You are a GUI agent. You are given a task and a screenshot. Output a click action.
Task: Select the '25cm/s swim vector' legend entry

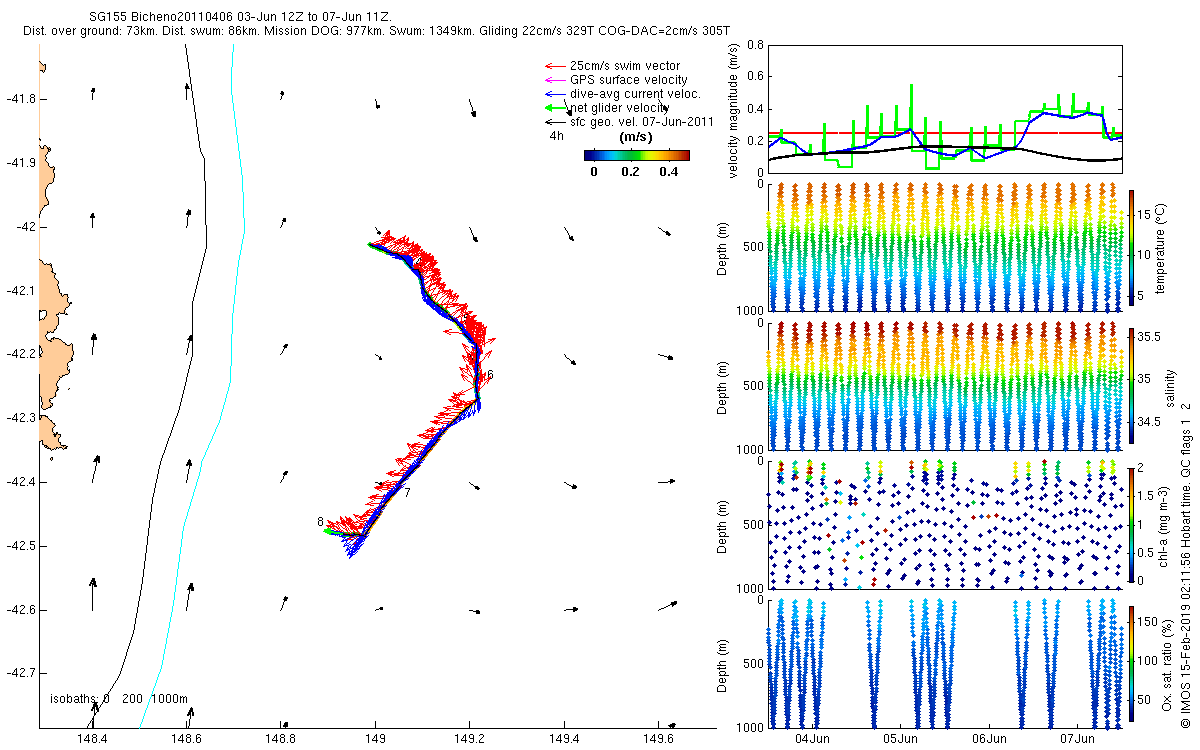pos(625,66)
